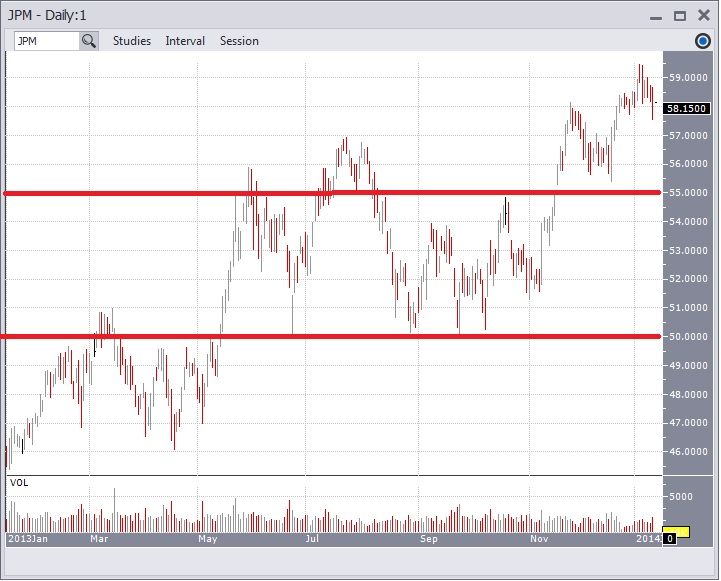Click the Jul date axis label
Viewport: 721px width, 581px height.
(x=312, y=539)
